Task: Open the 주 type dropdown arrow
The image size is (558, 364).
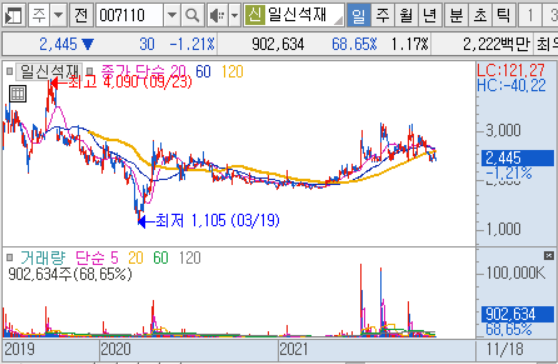Action: coord(58,15)
